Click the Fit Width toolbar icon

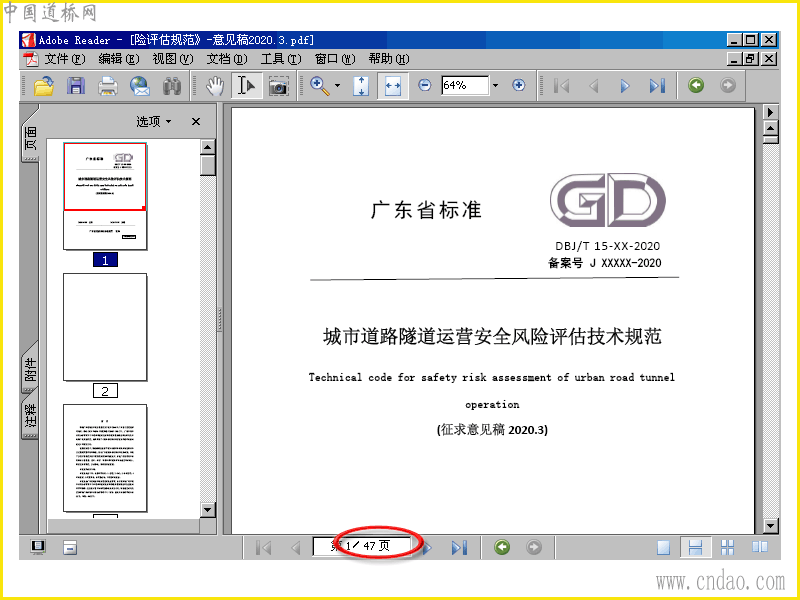point(392,86)
